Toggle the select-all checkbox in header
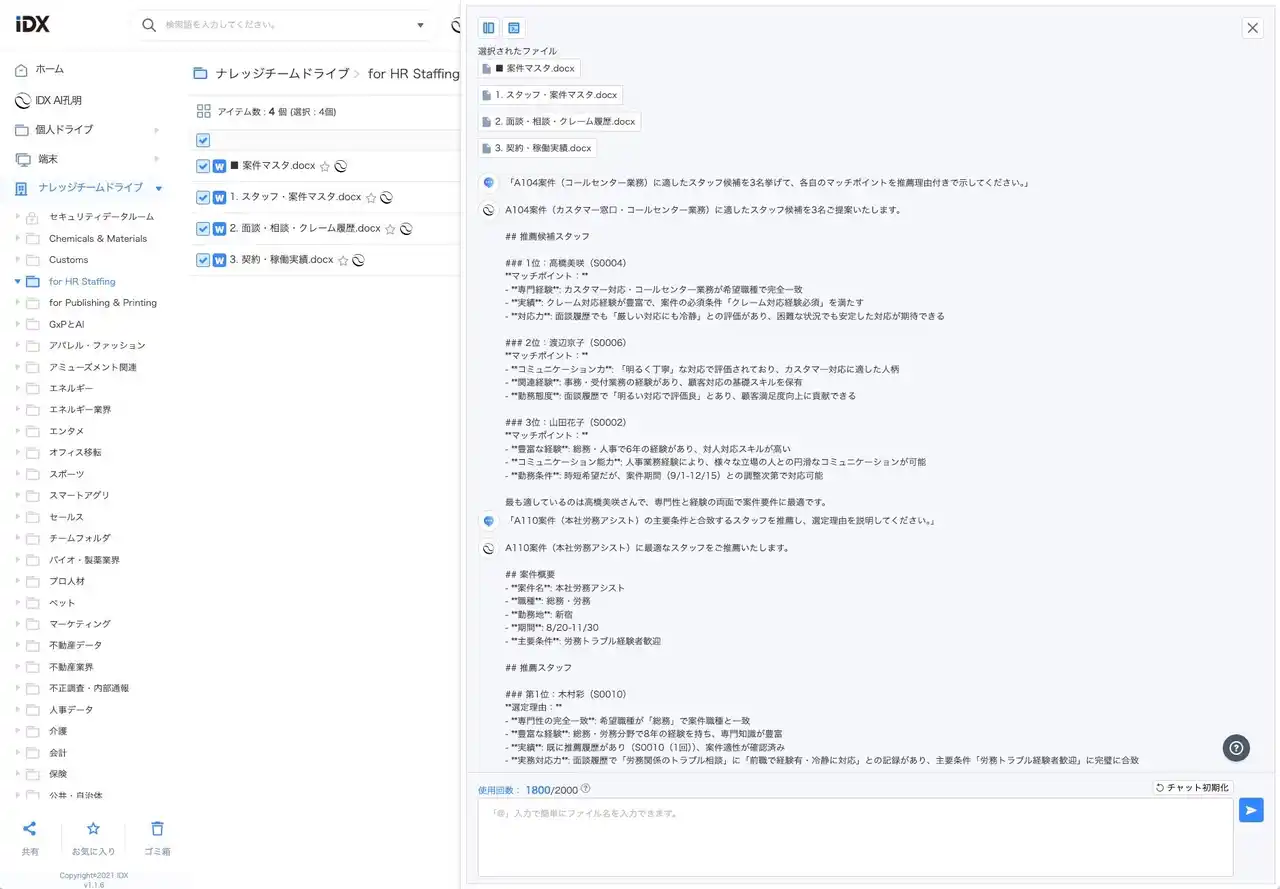The width and height of the screenshot is (1280, 889). point(203,141)
